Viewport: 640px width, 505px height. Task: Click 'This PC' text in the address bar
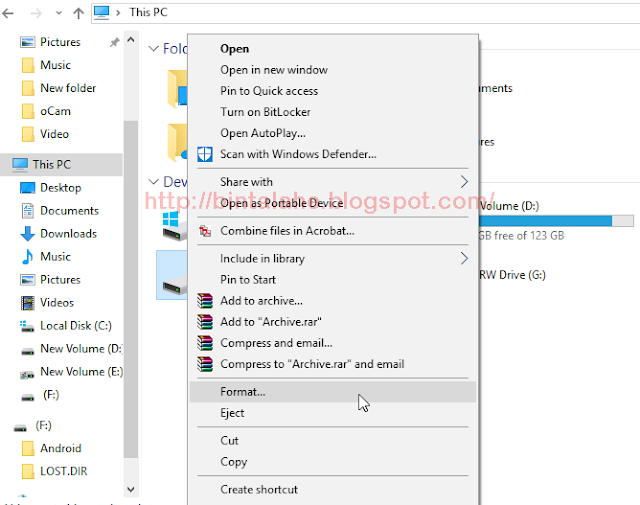tap(149, 12)
